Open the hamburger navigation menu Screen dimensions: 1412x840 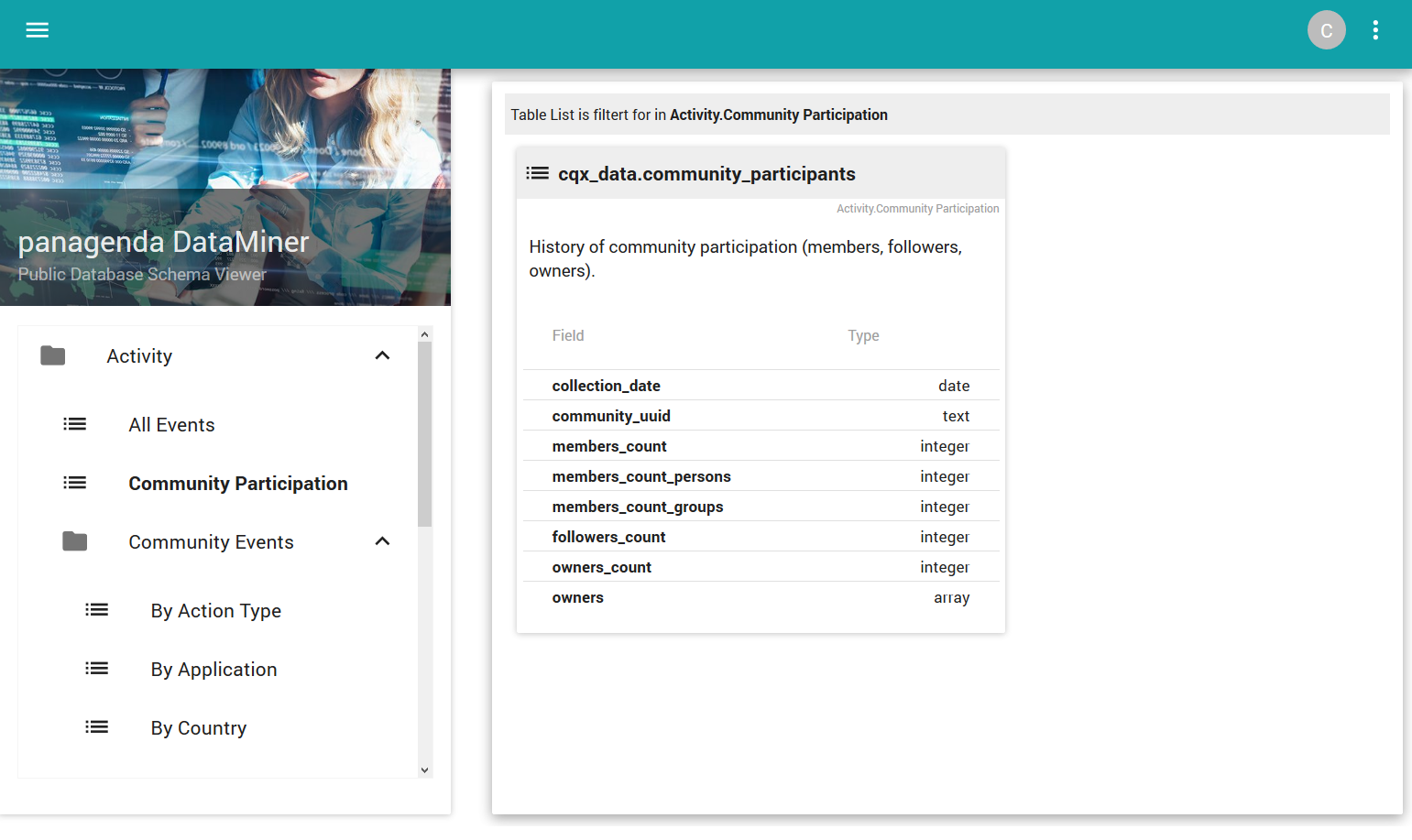(38, 30)
